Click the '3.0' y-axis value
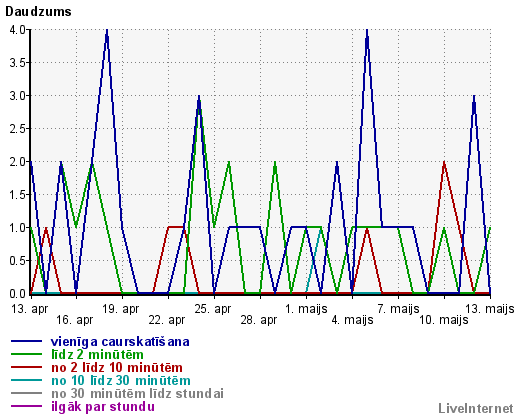This screenshot has height=418, width=520. (x=17, y=96)
